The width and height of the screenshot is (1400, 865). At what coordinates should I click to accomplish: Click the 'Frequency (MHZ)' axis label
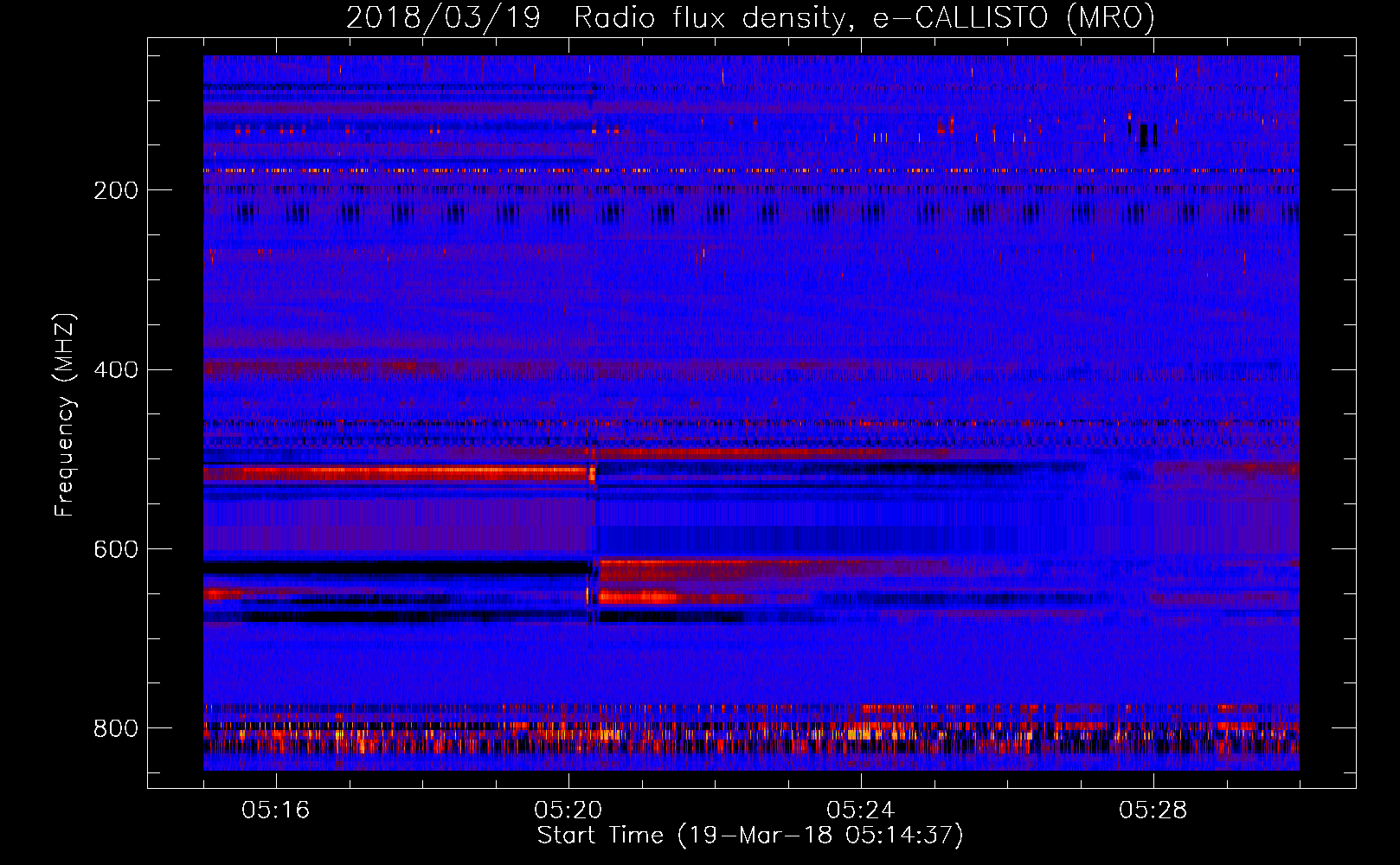[x=65, y=415]
